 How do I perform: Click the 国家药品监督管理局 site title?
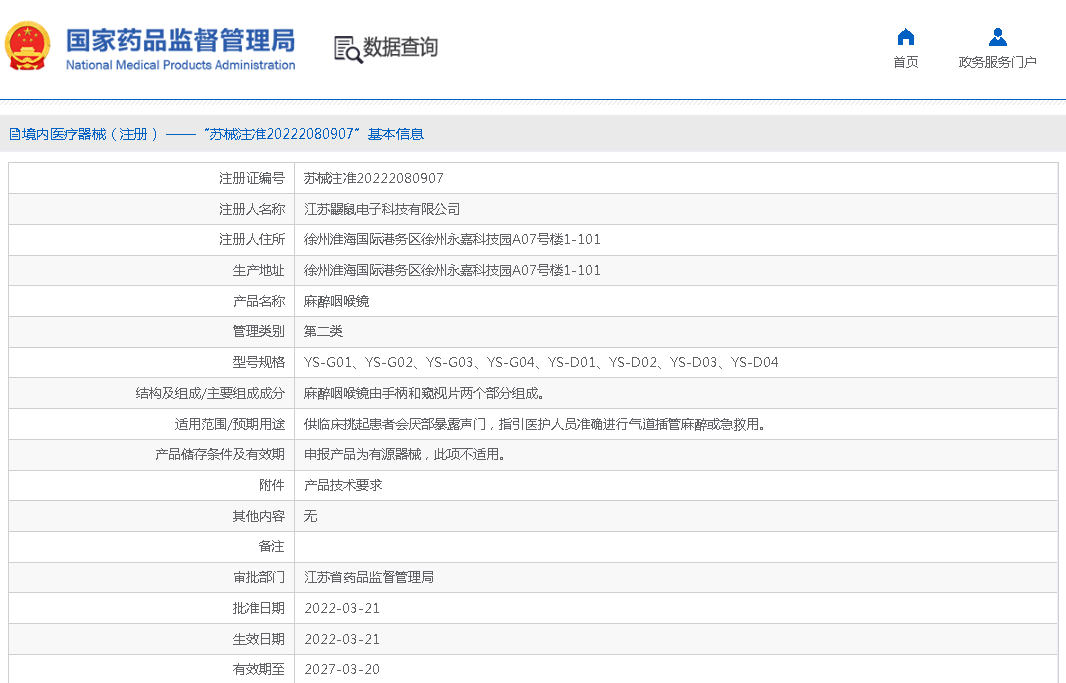(180, 40)
